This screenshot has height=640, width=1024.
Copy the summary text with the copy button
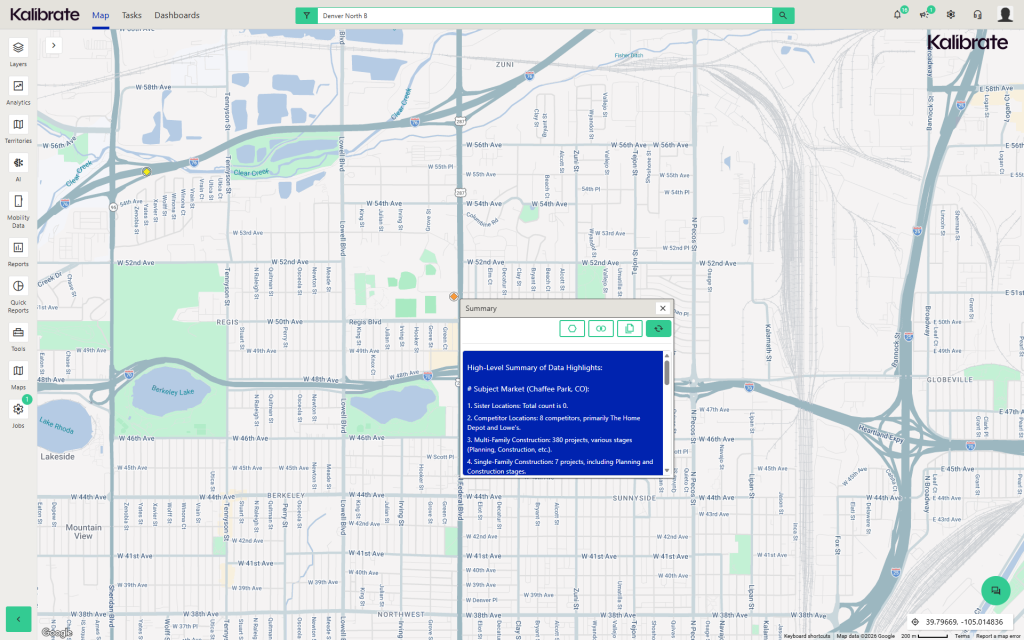[x=629, y=328]
